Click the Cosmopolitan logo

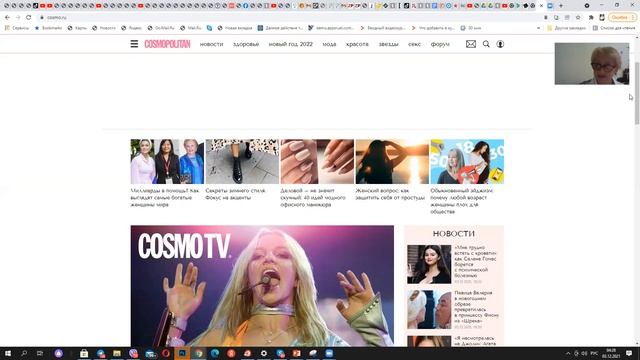pos(167,44)
